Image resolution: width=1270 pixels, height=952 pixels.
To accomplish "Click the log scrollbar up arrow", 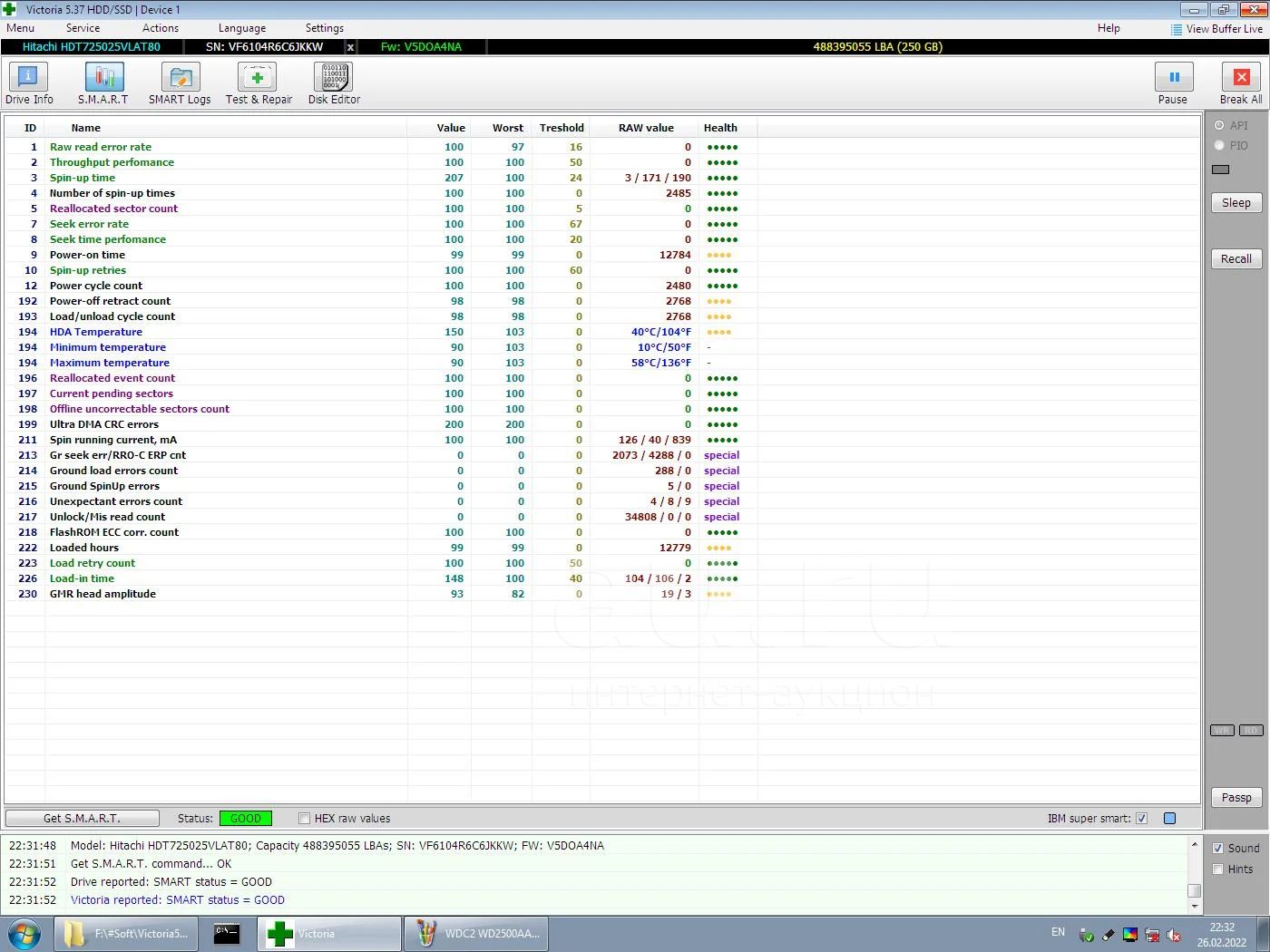I will coord(1194,844).
